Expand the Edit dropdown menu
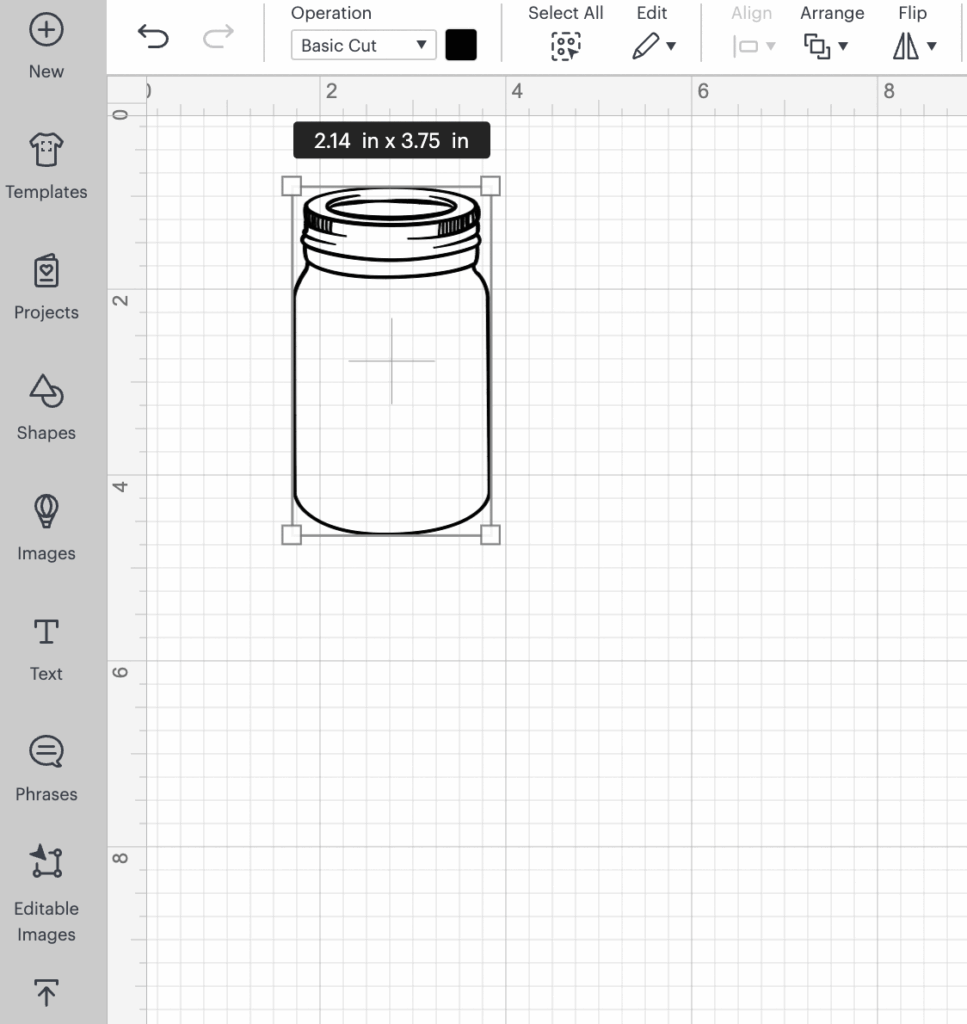The image size is (967, 1024). [654, 45]
